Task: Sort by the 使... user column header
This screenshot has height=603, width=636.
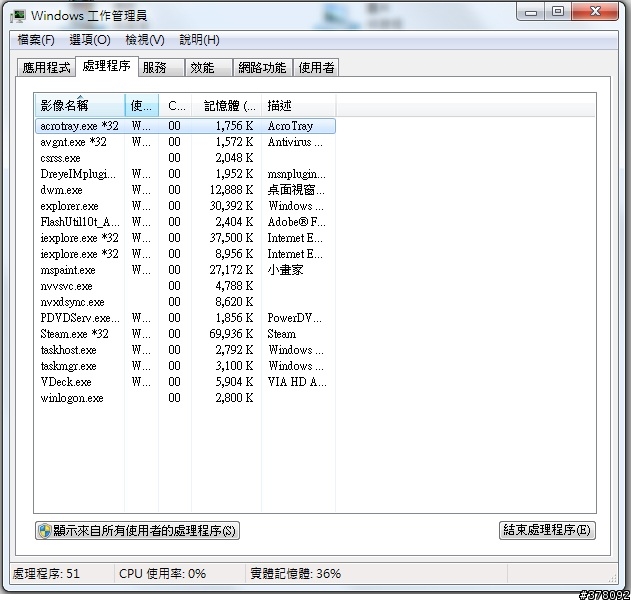Action: coord(142,105)
